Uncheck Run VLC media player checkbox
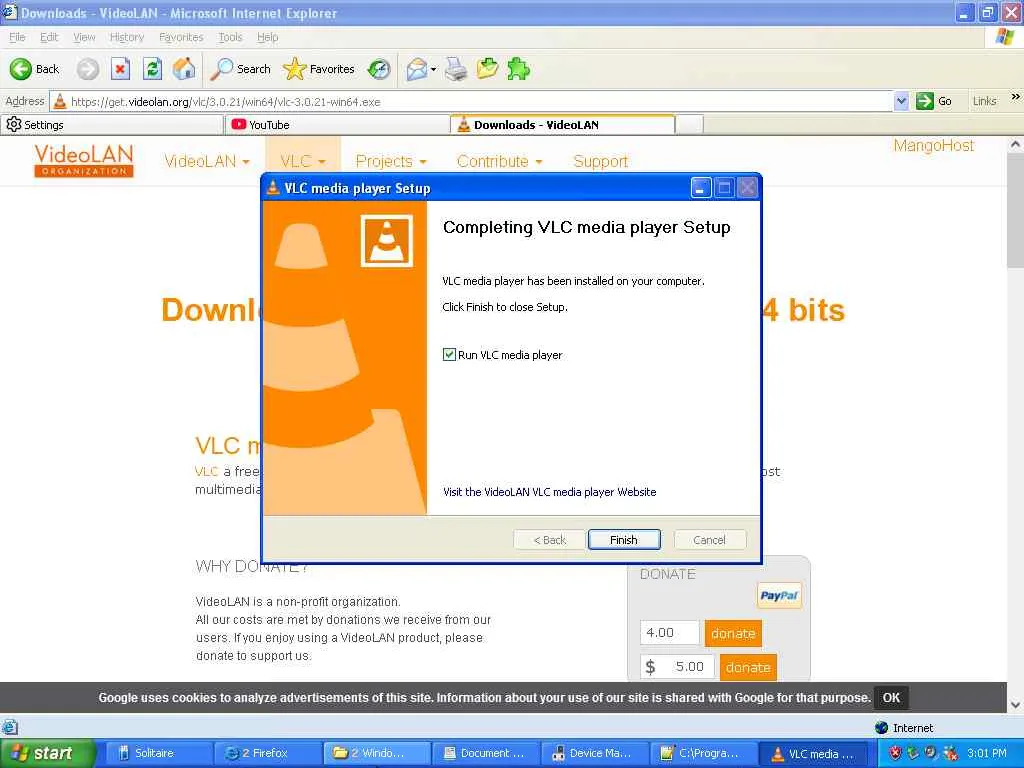 coord(449,355)
